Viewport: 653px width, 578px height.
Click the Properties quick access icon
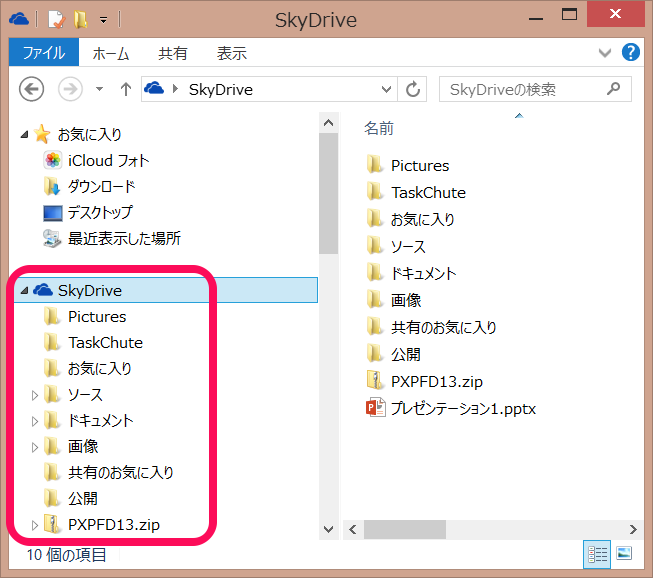(56, 20)
